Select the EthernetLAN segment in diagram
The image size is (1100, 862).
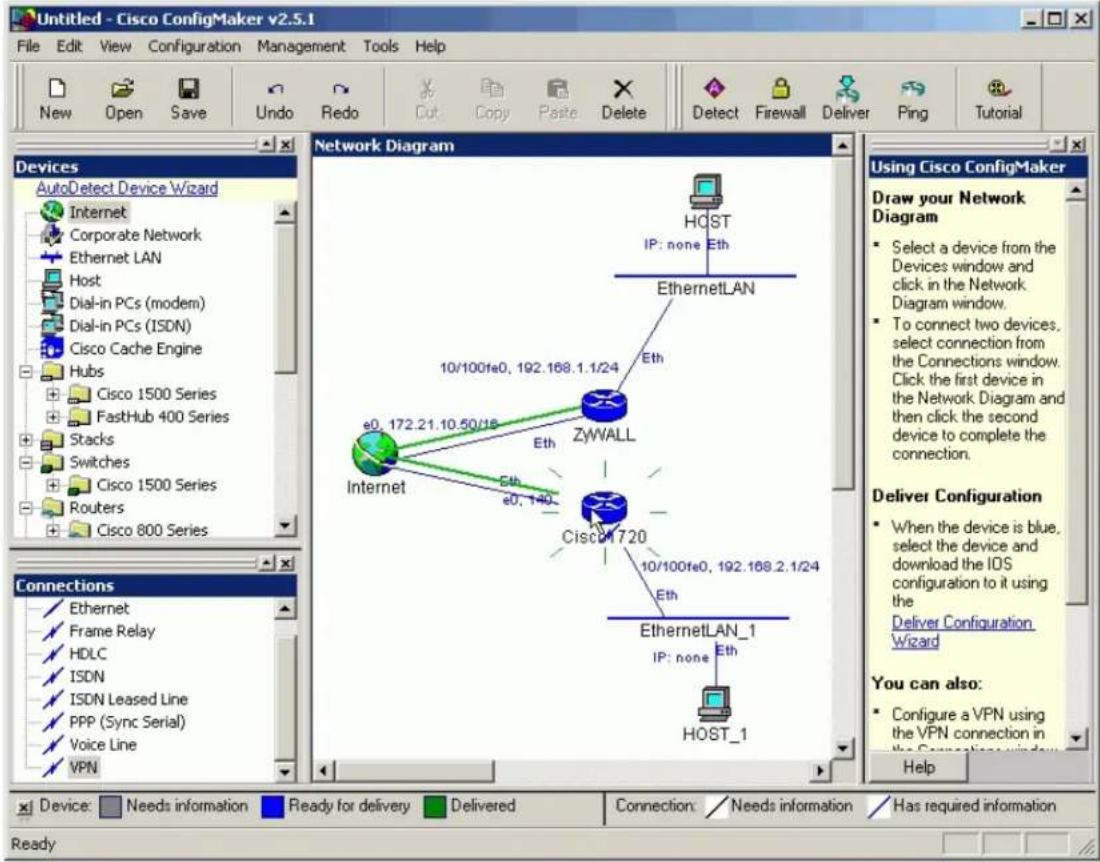(705, 276)
